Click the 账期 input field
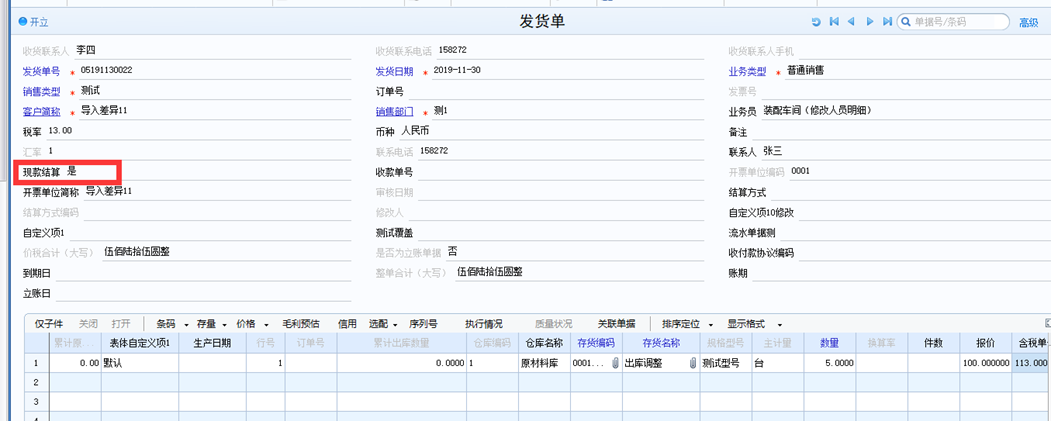The height and width of the screenshot is (421, 1051). (902, 273)
